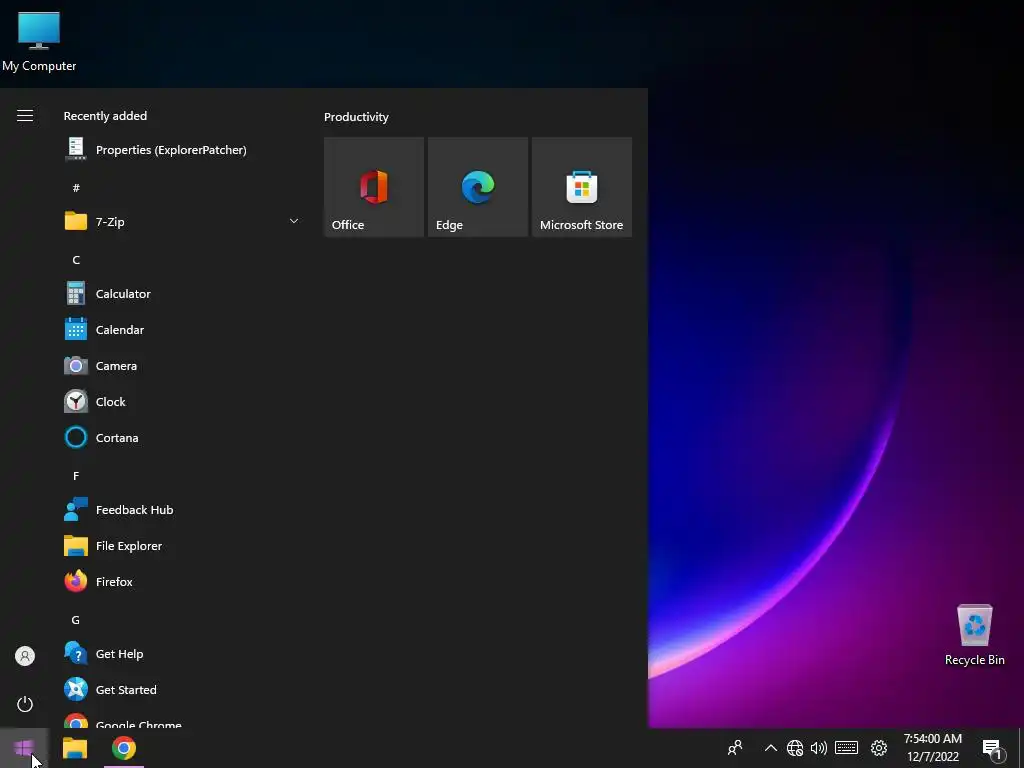Click the Power button in Start
This screenshot has height=768, width=1024.
point(25,704)
